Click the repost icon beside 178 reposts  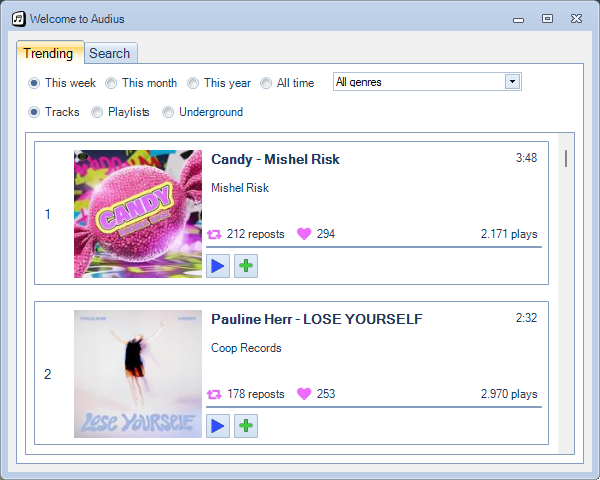point(214,394)
